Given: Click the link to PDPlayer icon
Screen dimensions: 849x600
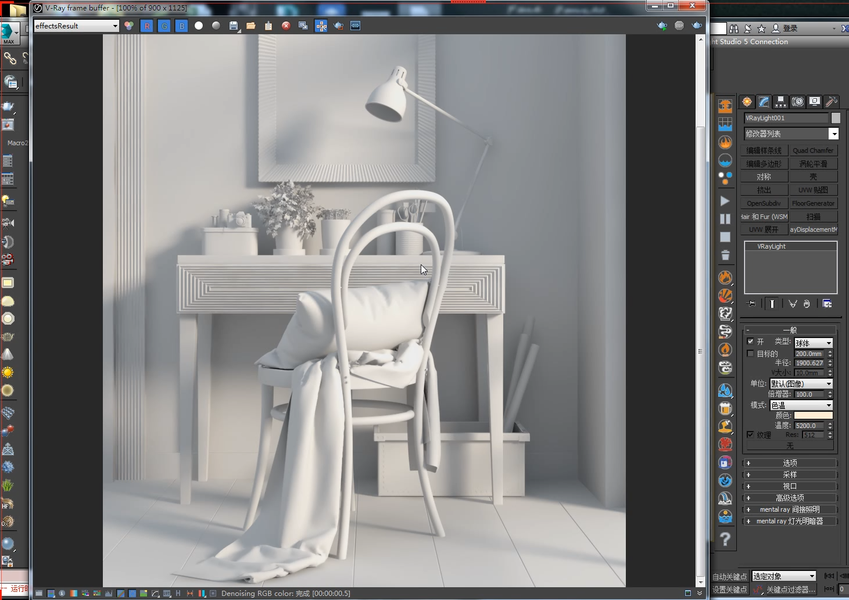Looking at the screenshot, I should pos(356,25).
